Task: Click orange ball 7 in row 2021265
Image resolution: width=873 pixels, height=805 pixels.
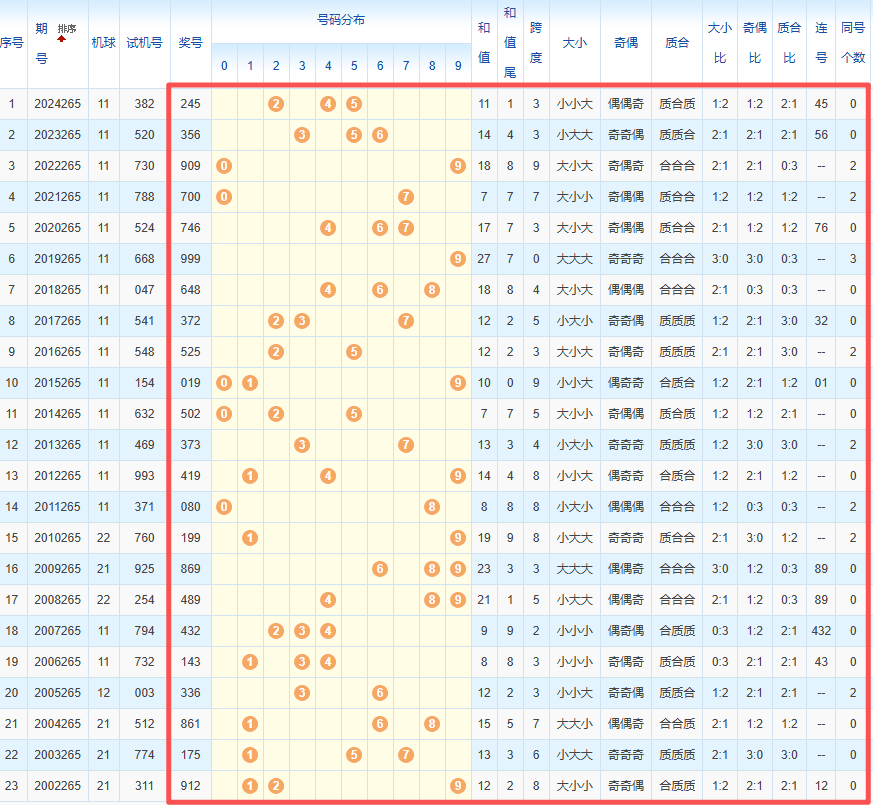Action: click(406, 197)
